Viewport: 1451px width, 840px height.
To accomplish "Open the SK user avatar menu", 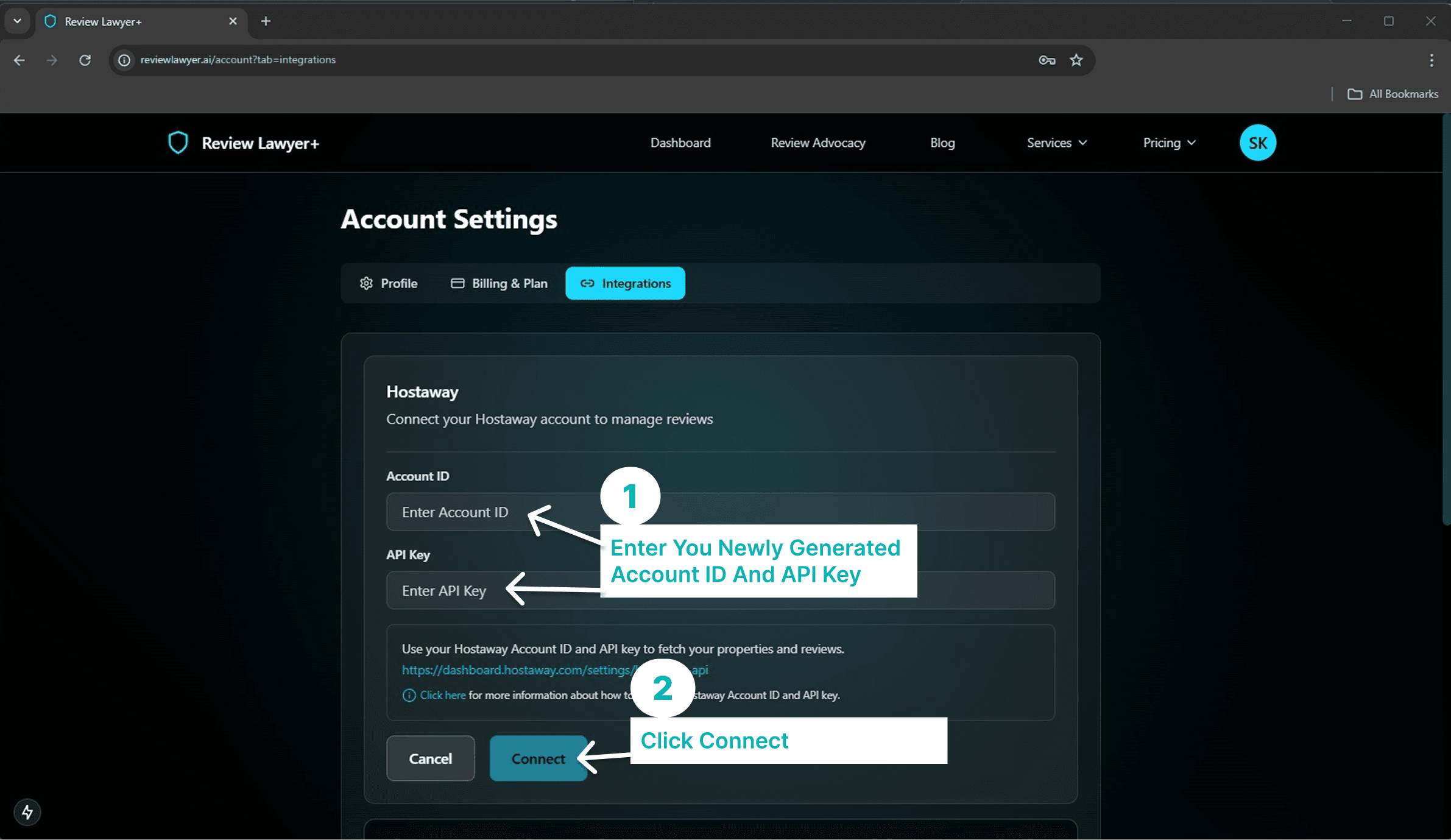I will point(1257,143).
